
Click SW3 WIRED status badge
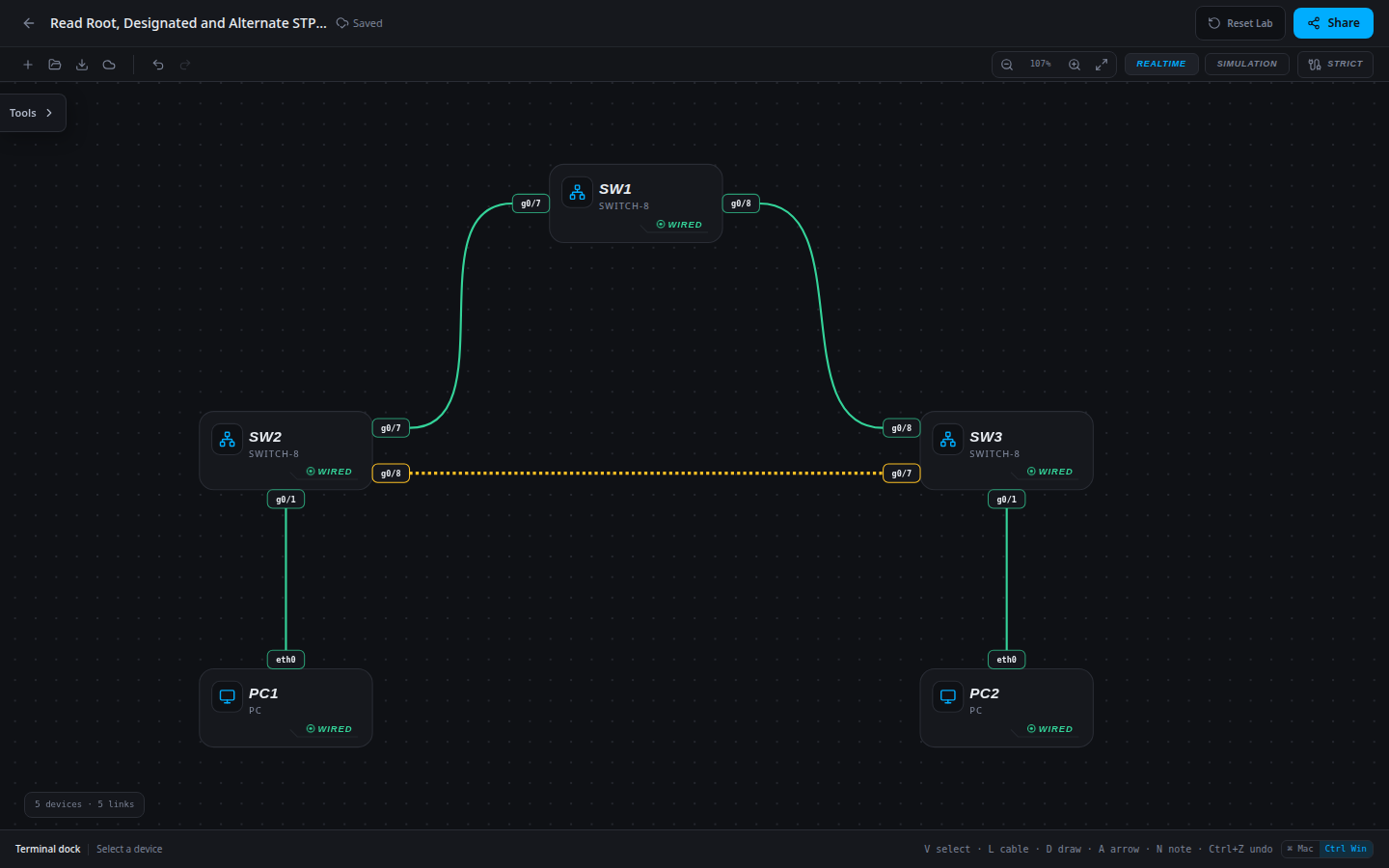point(1049,472)
